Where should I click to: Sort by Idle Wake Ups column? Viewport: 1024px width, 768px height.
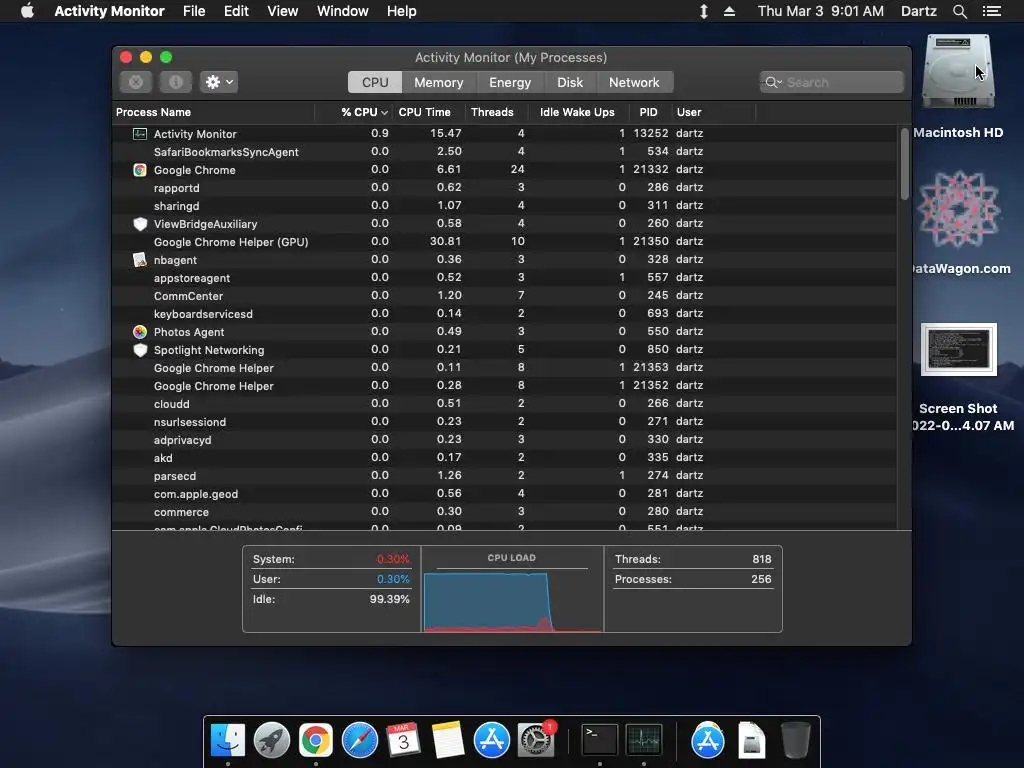577,112
